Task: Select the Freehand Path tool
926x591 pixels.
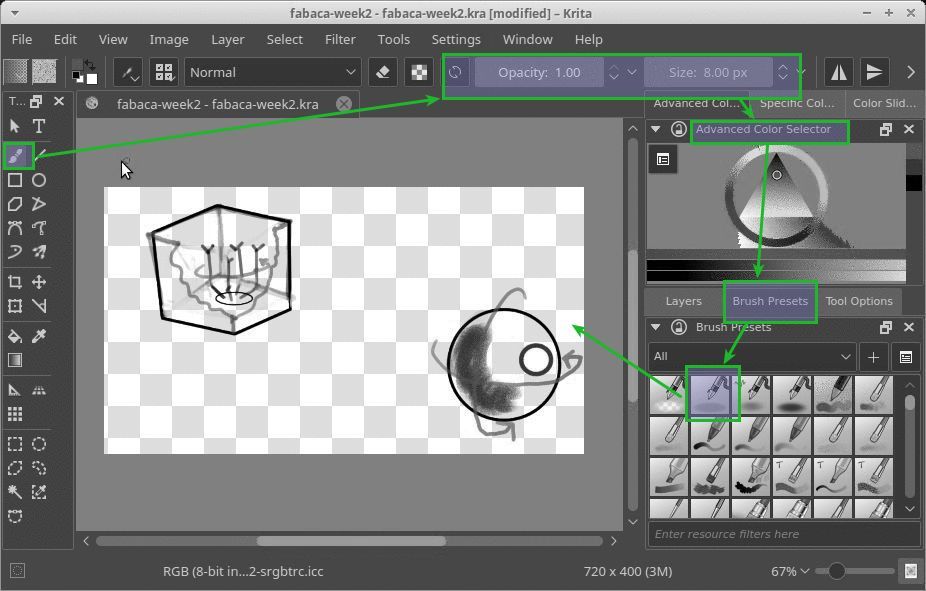Action: [39, 228]
